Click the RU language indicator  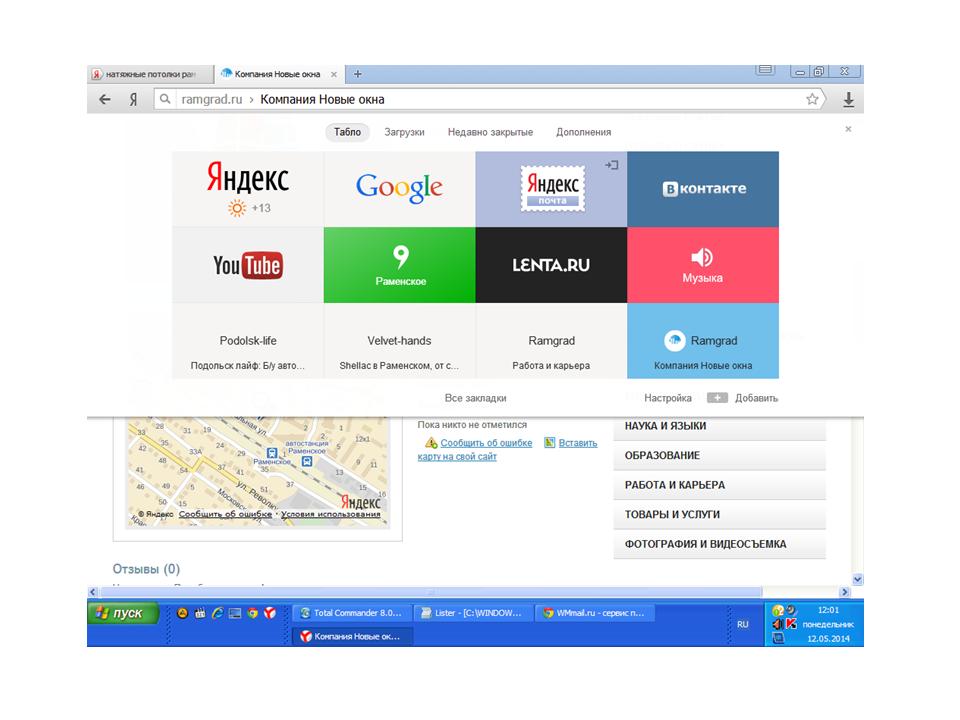(x=743, y=624)
